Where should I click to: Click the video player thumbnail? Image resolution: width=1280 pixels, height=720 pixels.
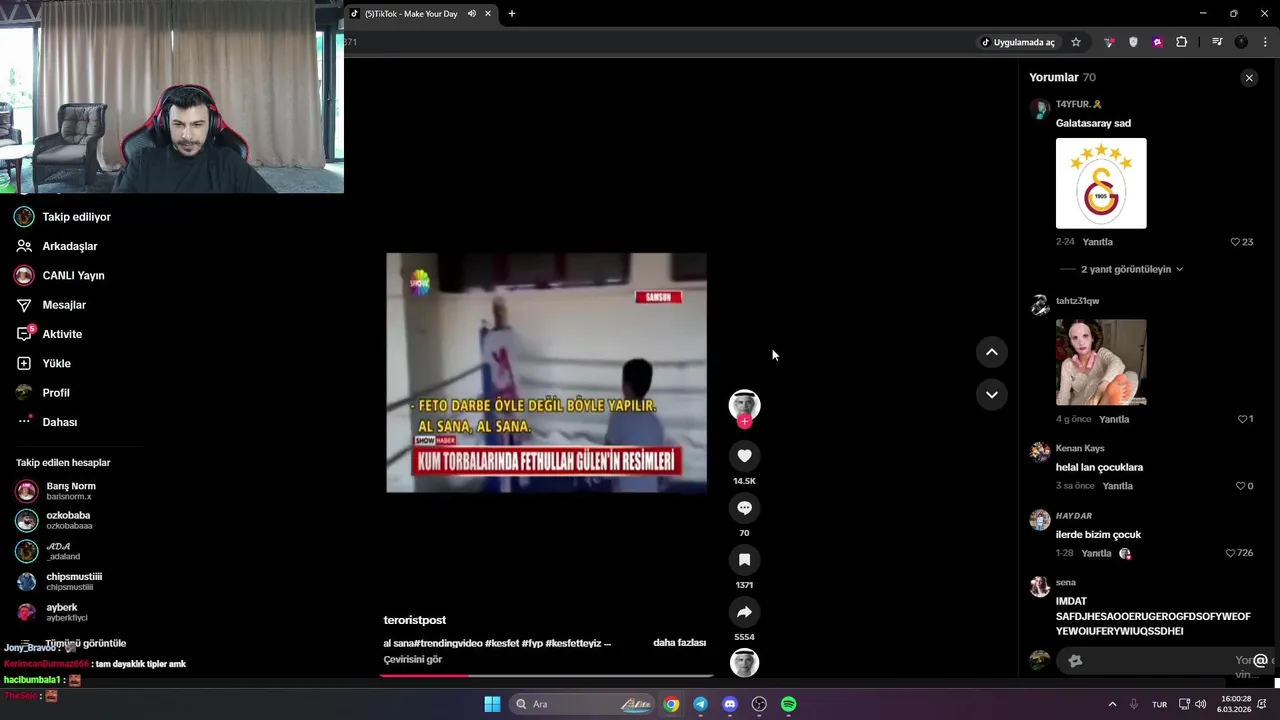(x=546, y=372)
